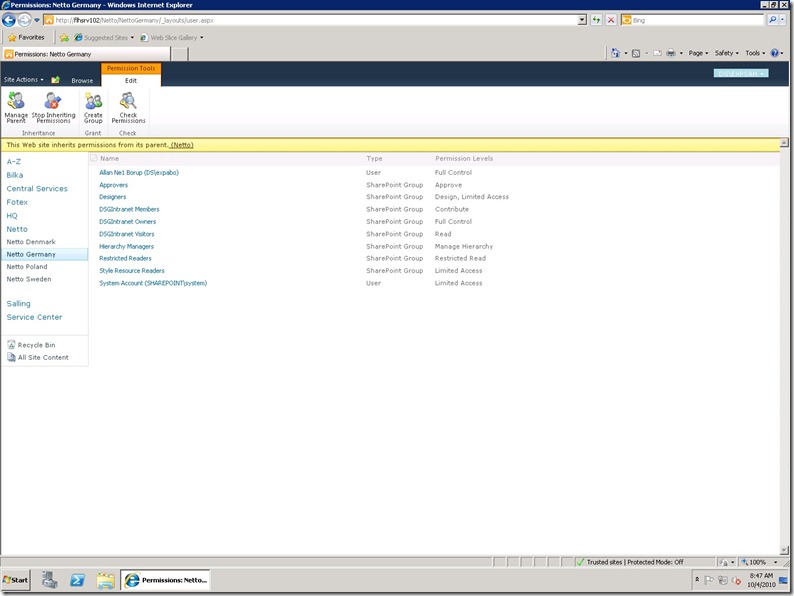Select the Permissions: Netto Germany browser tab
The width and height of the screenshot is (794, 596).
tap(86, 54)
